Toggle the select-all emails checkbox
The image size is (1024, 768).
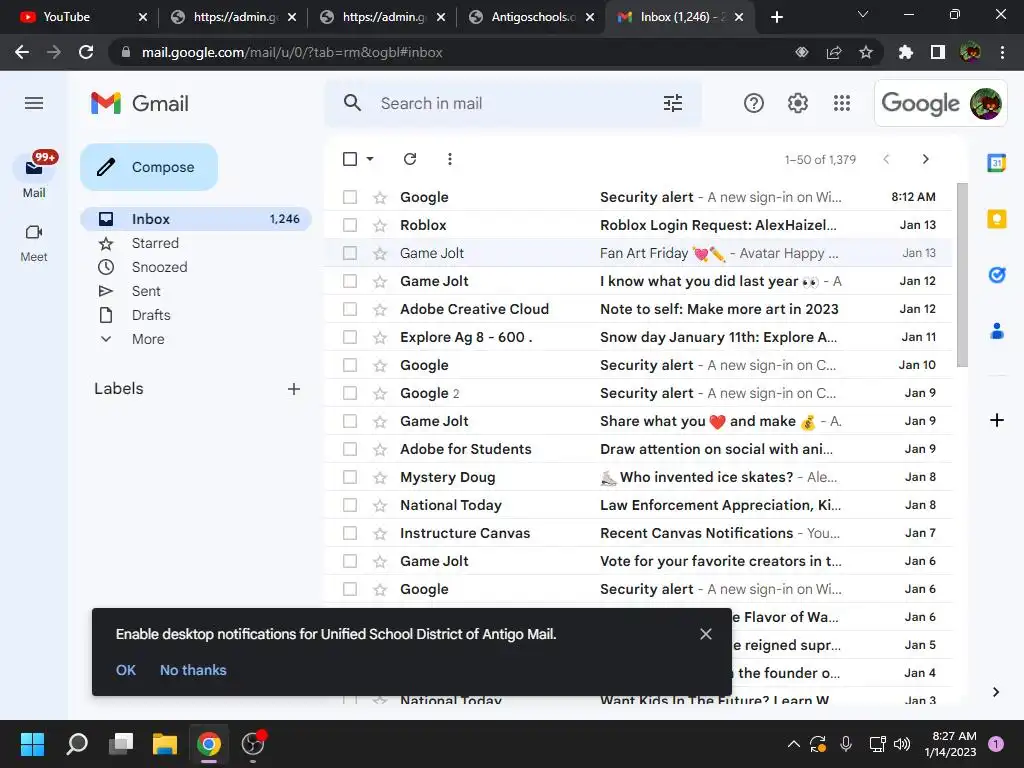coord(350,159)
